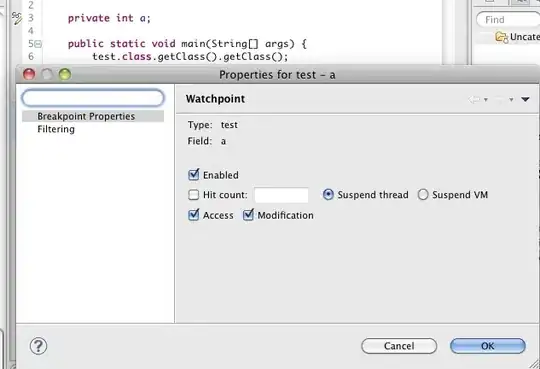540x369 pixels.
Task: Toggle the Modification checkbox
Action: click(x=248, y=215)
